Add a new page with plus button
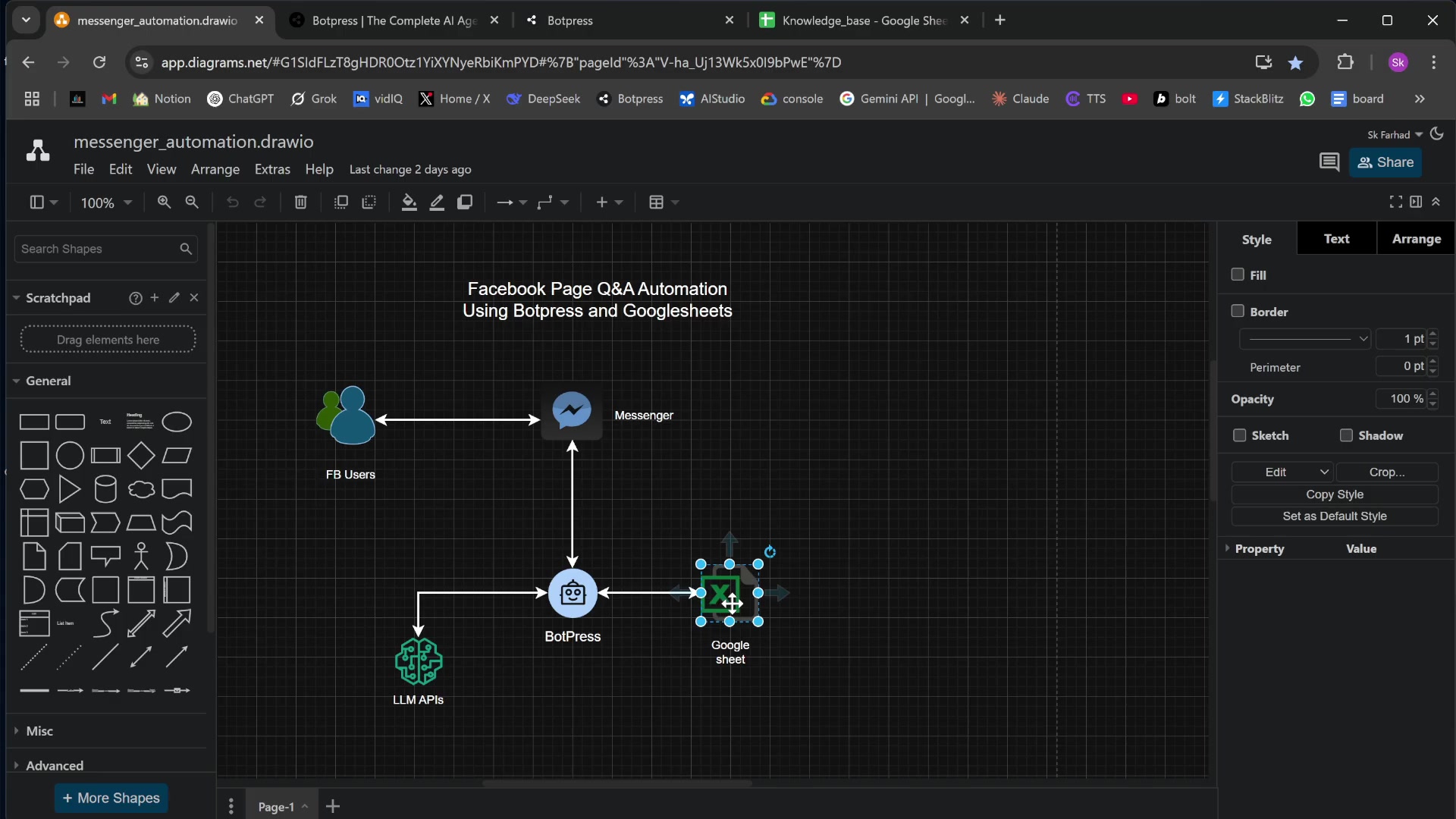Image resolution: width=1456 pixels, height=819 pixels. pyautogui.click(x=333, y=806)
